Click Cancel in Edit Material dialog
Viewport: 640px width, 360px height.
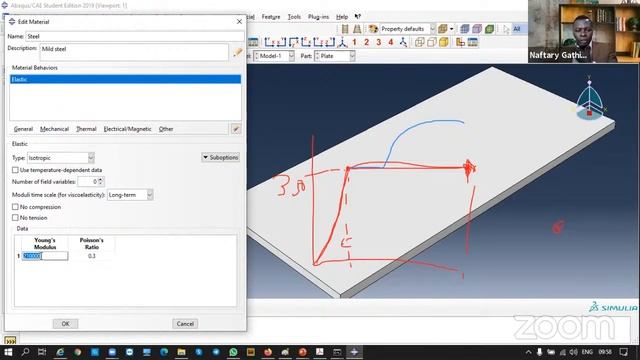pyautogui.click(x=185, y=324)
